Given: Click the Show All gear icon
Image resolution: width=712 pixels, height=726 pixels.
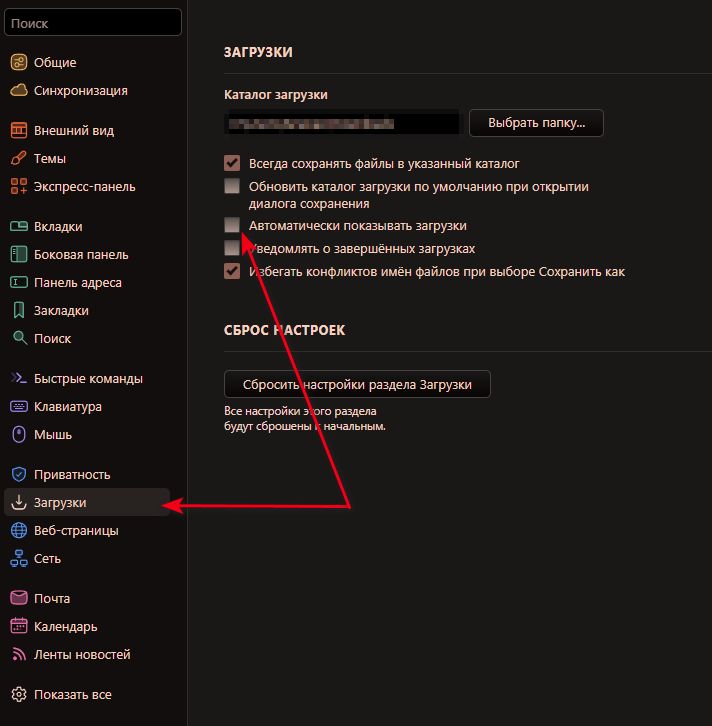Looking at the screenshot, I should point(18,695).
